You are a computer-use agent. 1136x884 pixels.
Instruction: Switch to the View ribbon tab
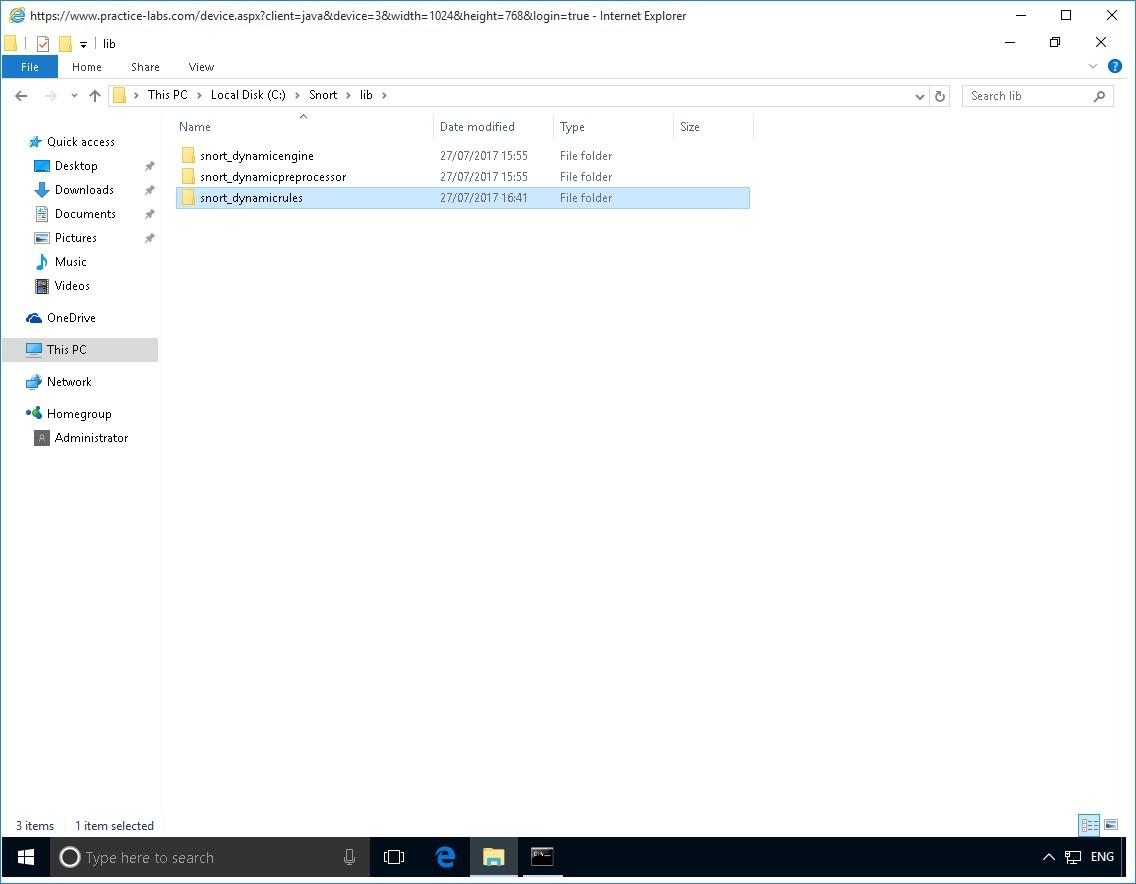pyautogui.click(x=201, y=67)
